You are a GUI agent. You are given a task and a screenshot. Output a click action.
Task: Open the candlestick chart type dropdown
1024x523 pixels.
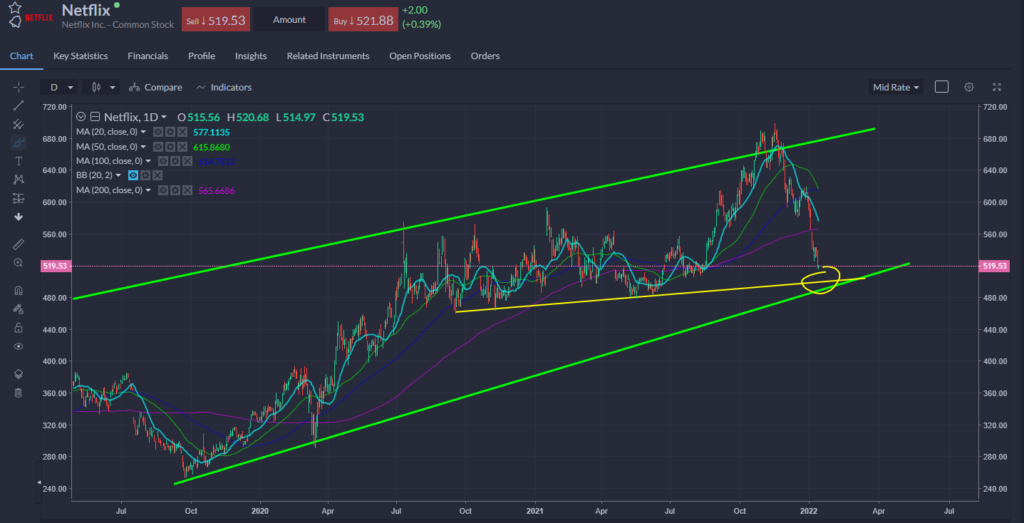(x=101, y=87)
